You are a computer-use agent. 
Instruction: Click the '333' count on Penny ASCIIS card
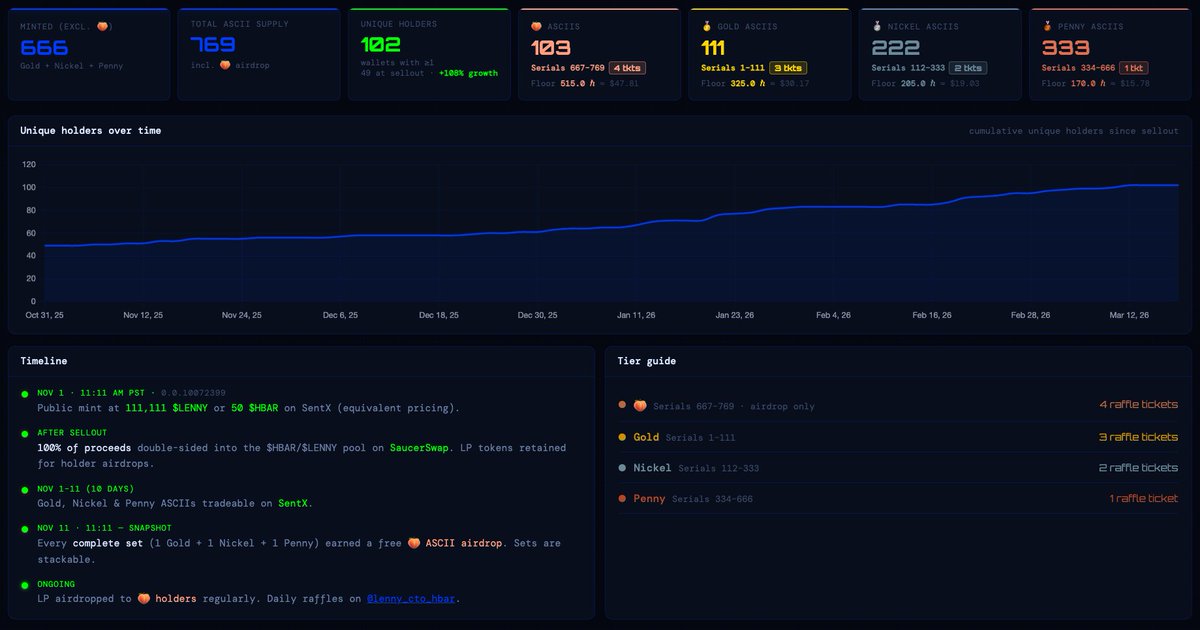[1066, 47]
